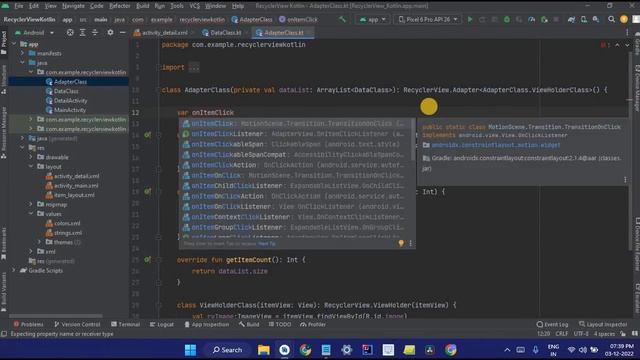Open the Layout Inspector
The image size is (640, 360).
tap(603, 324)
